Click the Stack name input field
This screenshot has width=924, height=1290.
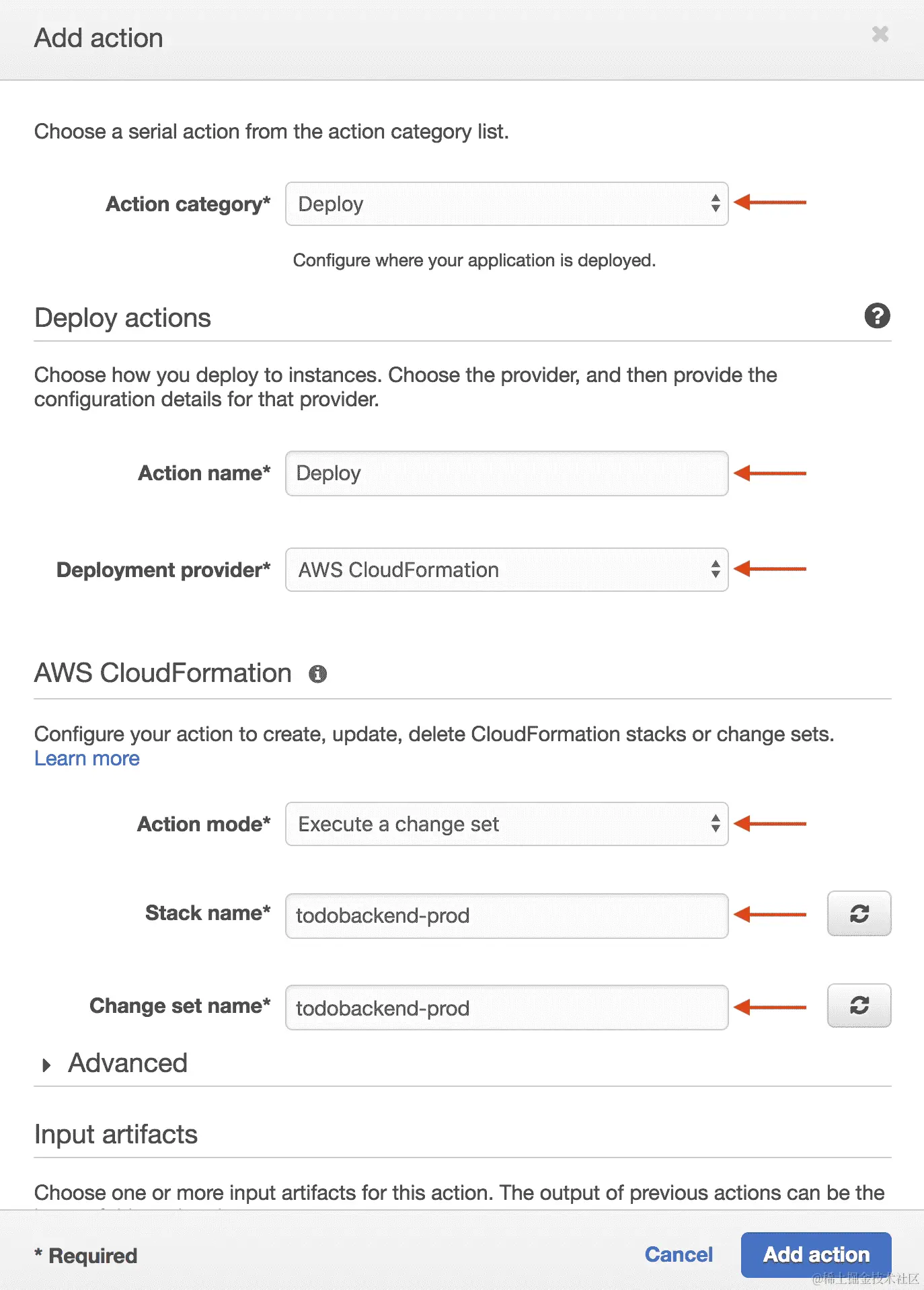pos(506,915)
